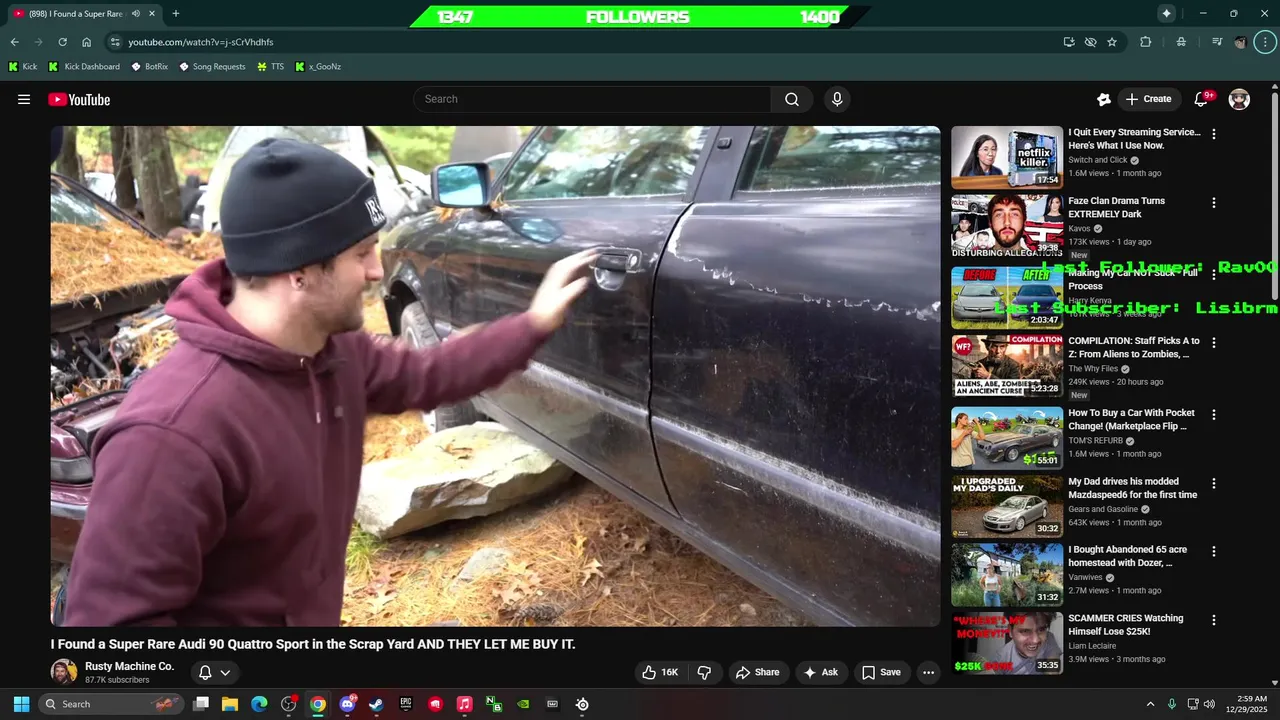The height and width of the screenshot is (720, 1280).
Task: Open Chrome three-dot menu
Action: pyautogui.click(x=1266, y=42)
